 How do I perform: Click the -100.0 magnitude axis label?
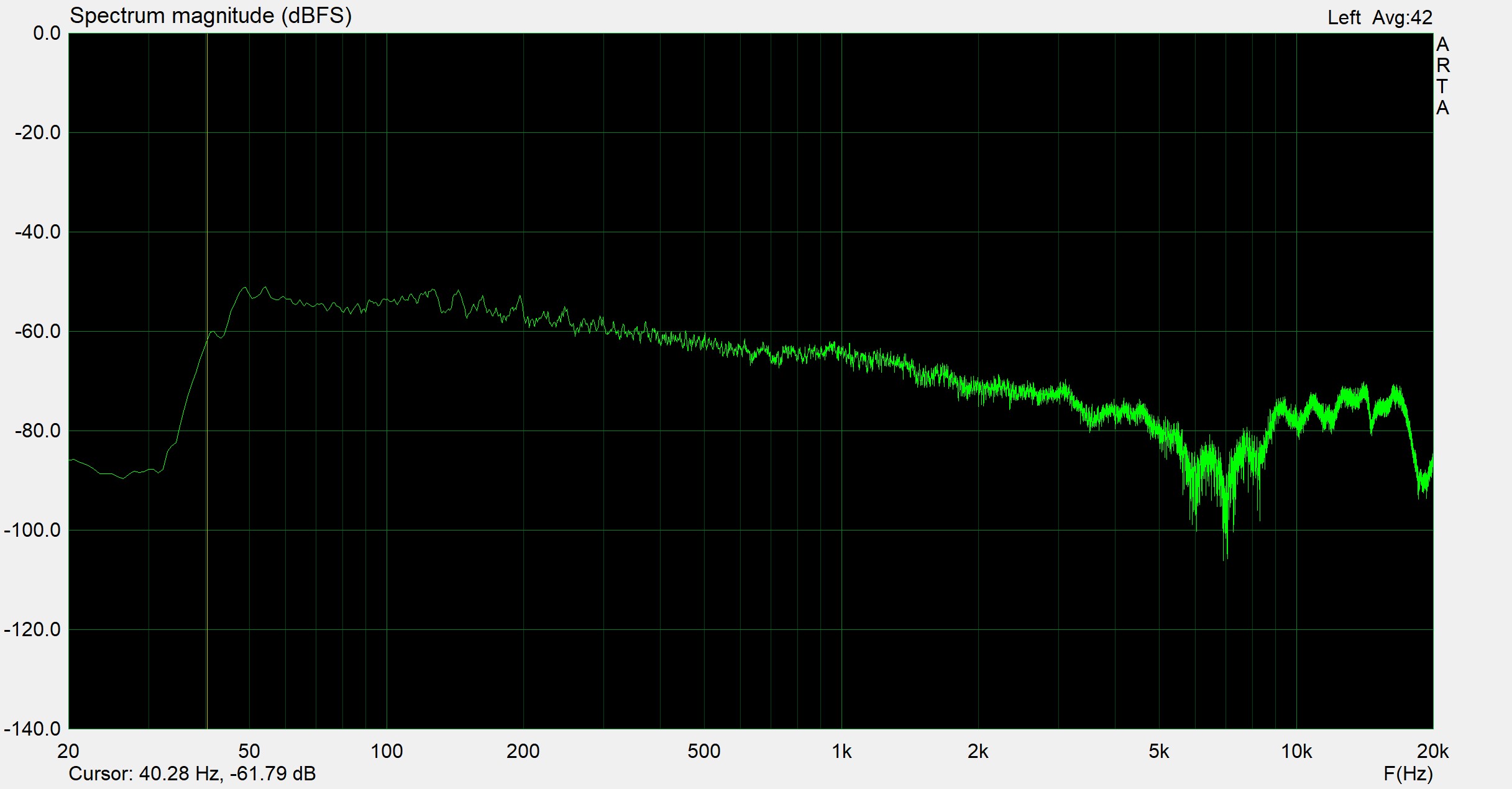pos(32,530)
